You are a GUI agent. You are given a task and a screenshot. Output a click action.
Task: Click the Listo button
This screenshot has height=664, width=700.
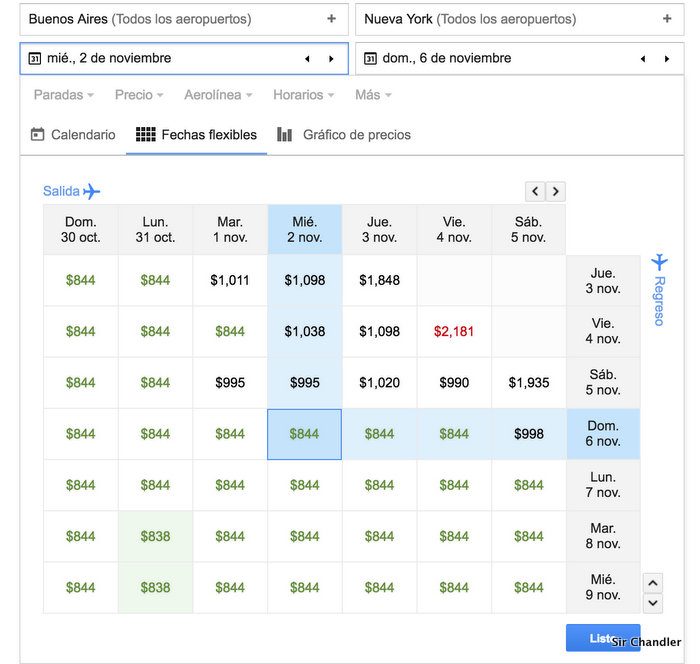(x=603, y=638)
